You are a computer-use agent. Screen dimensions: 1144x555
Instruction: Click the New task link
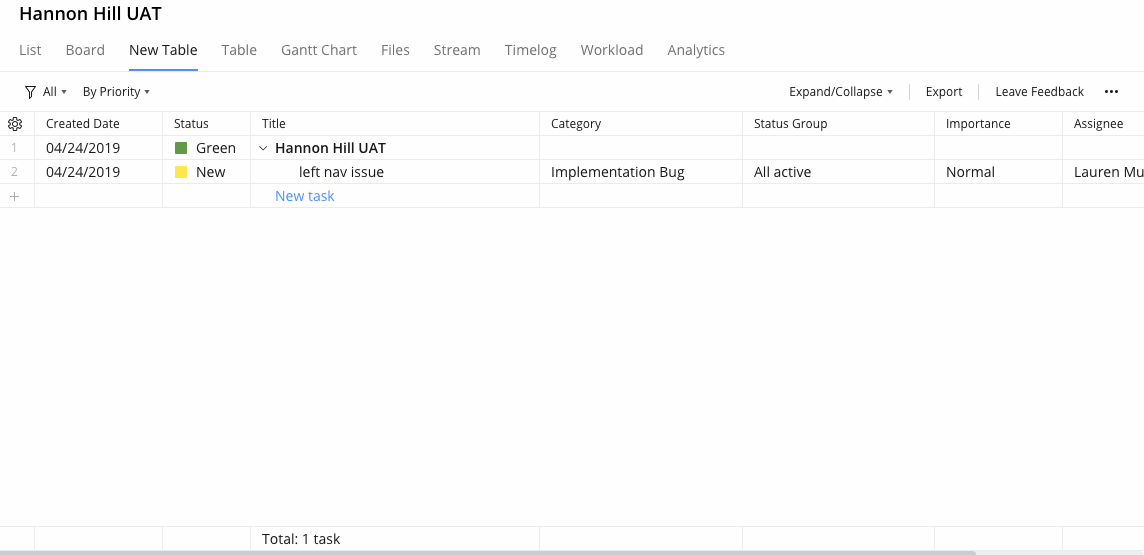click(305, 196)
